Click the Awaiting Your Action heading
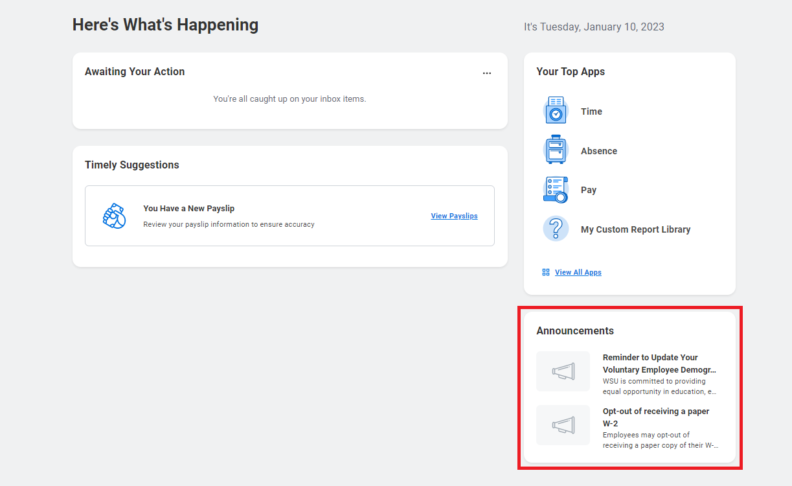792x486 pixels. tap(134, 72)
